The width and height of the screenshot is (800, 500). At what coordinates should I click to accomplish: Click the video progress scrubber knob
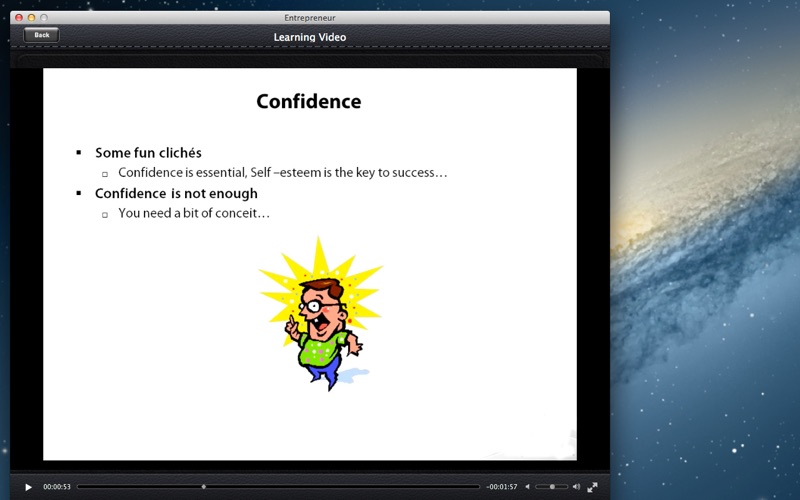204,487
